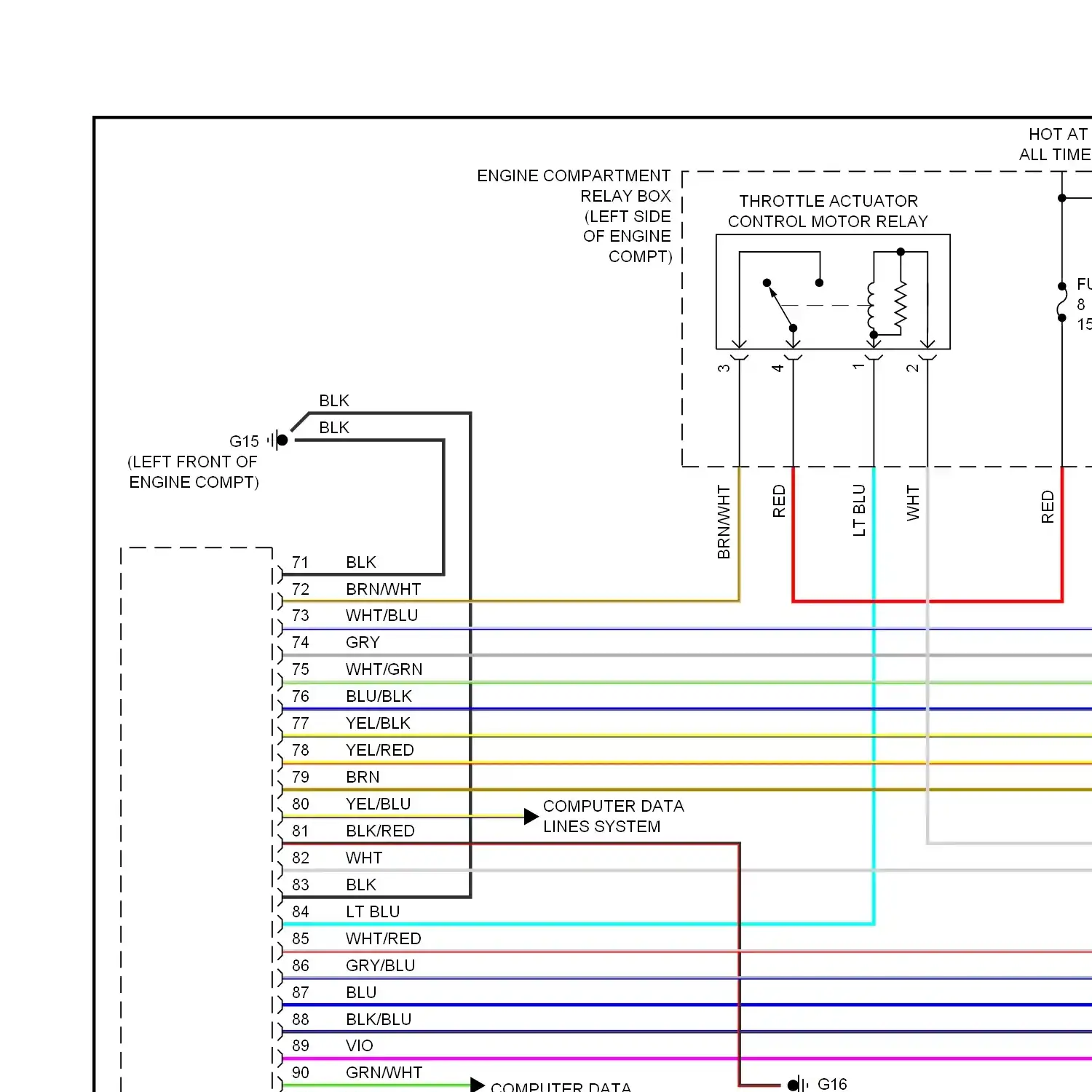Click relay terminal number 1
Screen dimensions: 1092x1092
[x=858, y=366]
